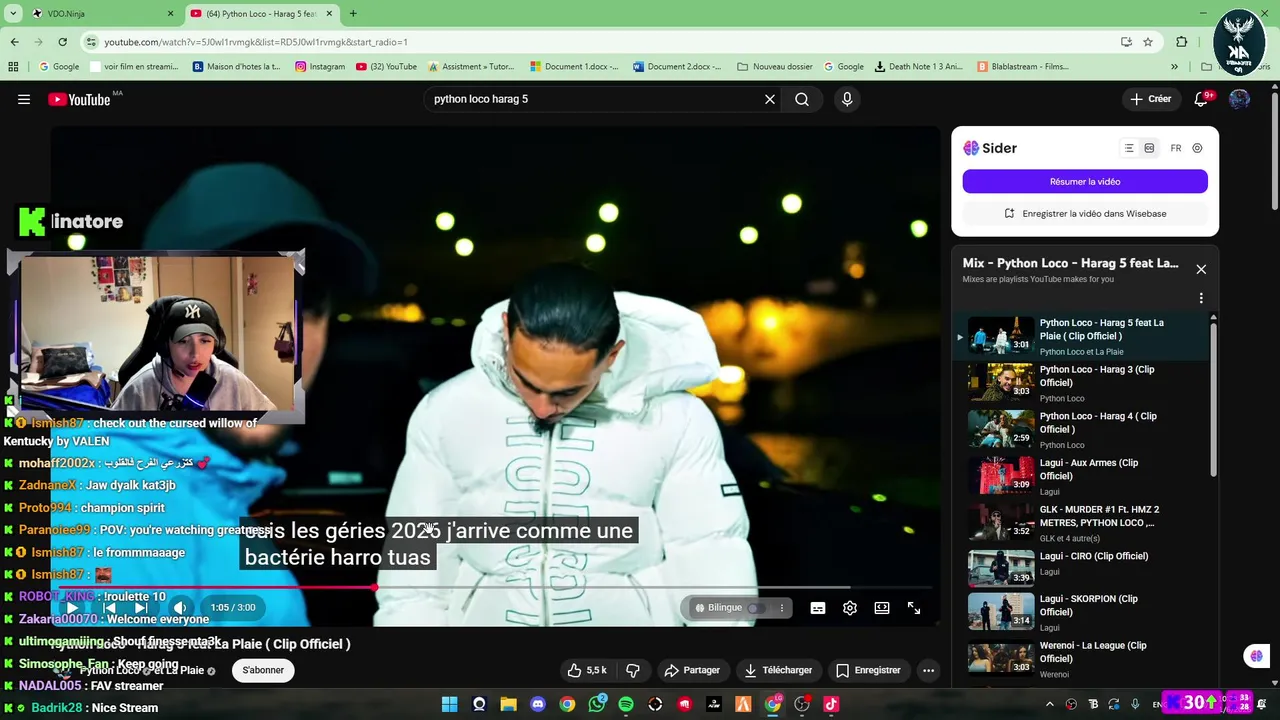The height and width of the screenshot is (720, 1280).
Task: Close the Mix playlist panel
Action: [1201, 269]
